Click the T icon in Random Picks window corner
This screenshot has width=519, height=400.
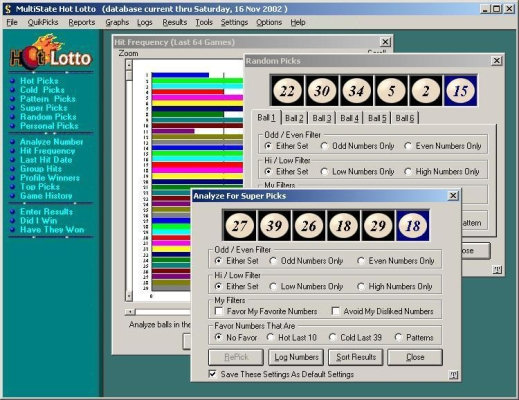pos(497,270)
